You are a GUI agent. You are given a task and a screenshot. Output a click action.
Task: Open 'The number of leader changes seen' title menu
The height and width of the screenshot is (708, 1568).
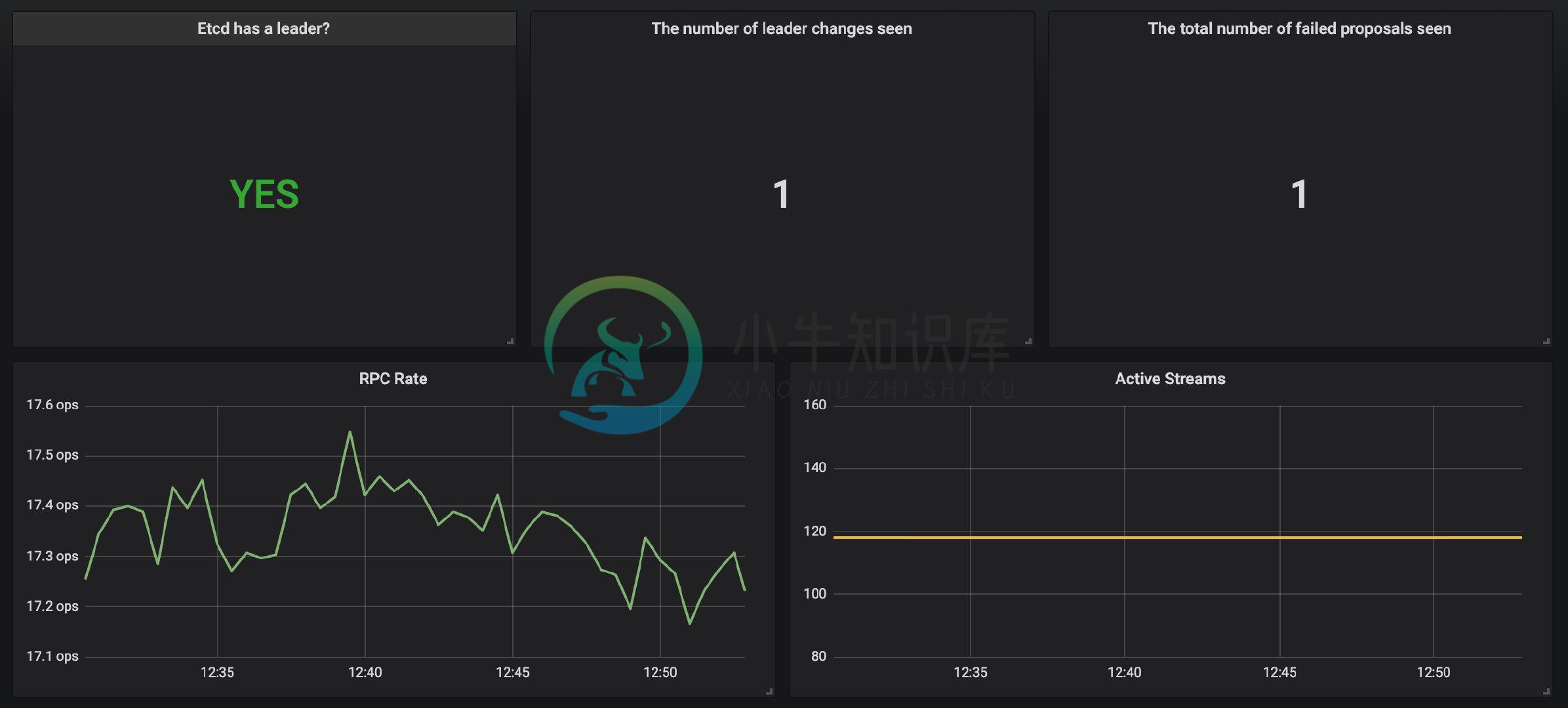[x=782, y=29]
